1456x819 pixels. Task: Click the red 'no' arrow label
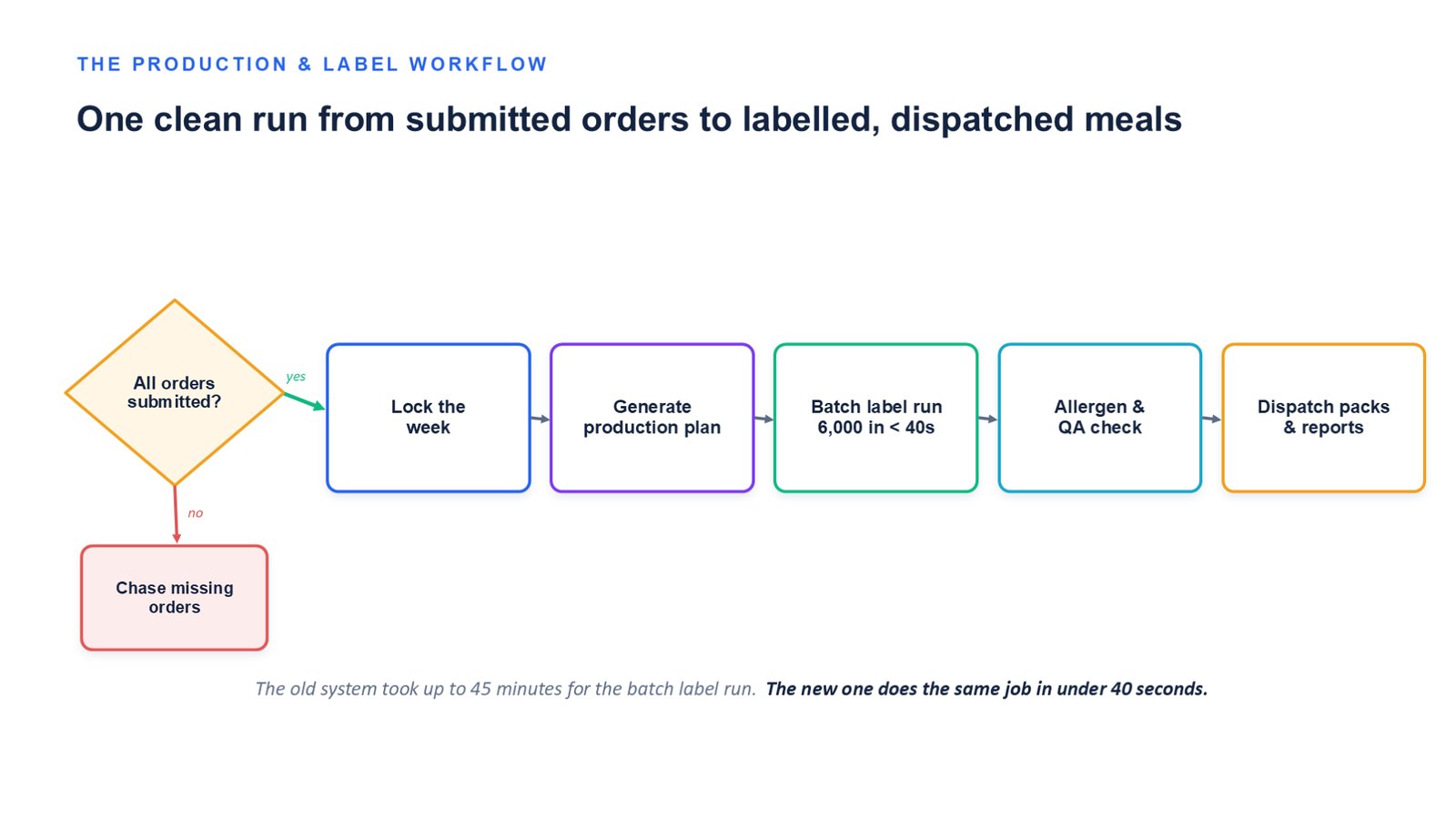click(196, 513)
